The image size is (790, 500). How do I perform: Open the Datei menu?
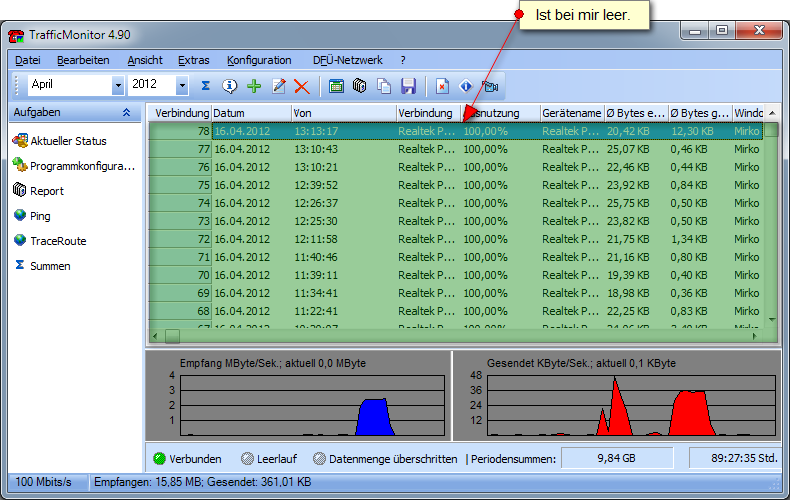coord(28,60)
